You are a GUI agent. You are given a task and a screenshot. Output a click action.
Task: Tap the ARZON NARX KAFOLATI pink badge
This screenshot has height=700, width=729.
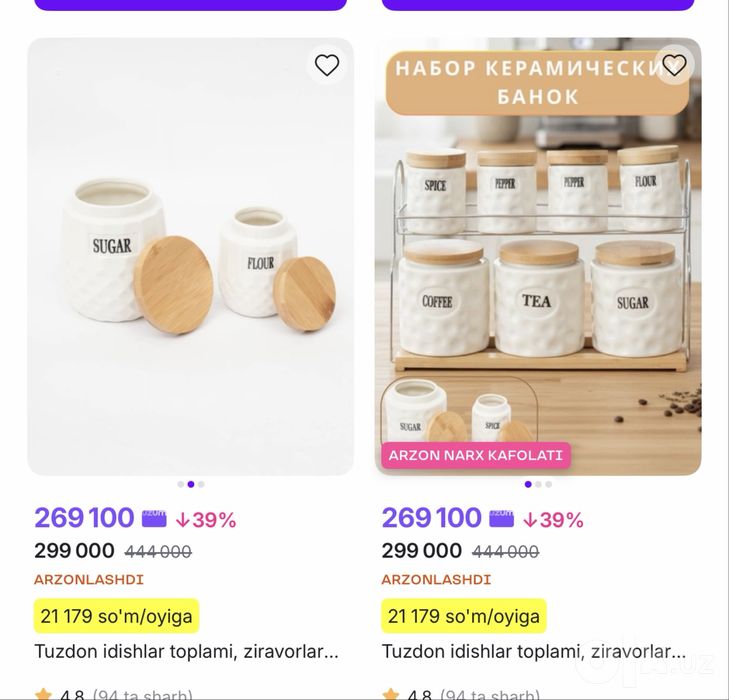pyautogui.click(x=476, y=455)
